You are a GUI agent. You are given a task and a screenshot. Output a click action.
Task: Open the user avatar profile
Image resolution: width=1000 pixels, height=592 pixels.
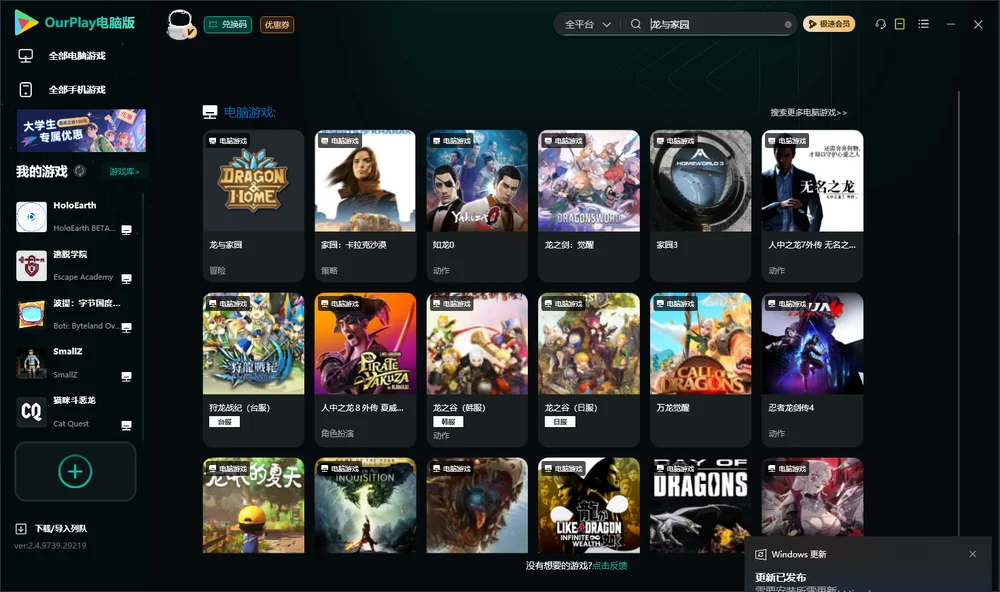tap(180, 25)
